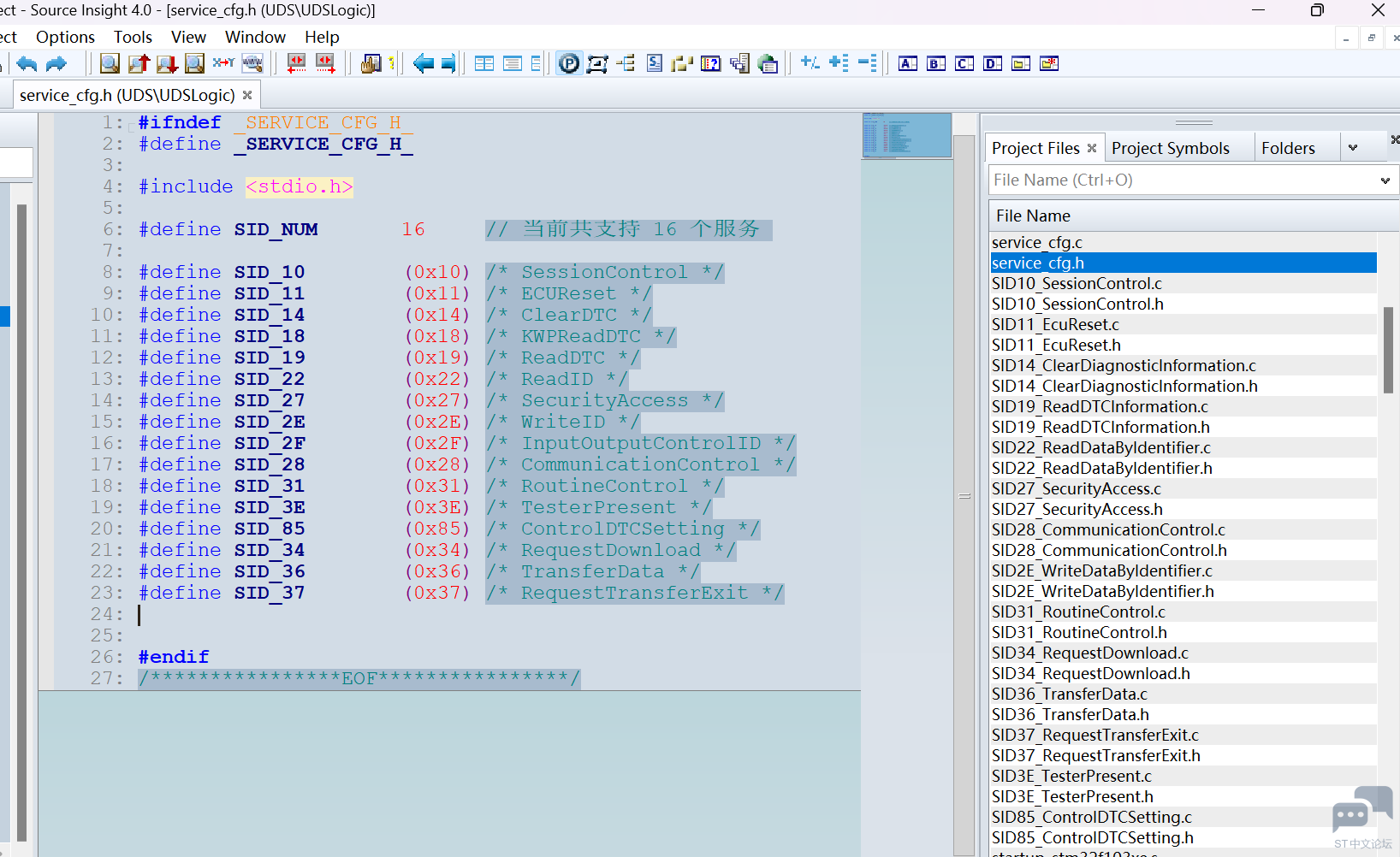The width and height of the screenshot is (1400, 857).
Task: Open the Options menu
Action: tap(65, 37)
